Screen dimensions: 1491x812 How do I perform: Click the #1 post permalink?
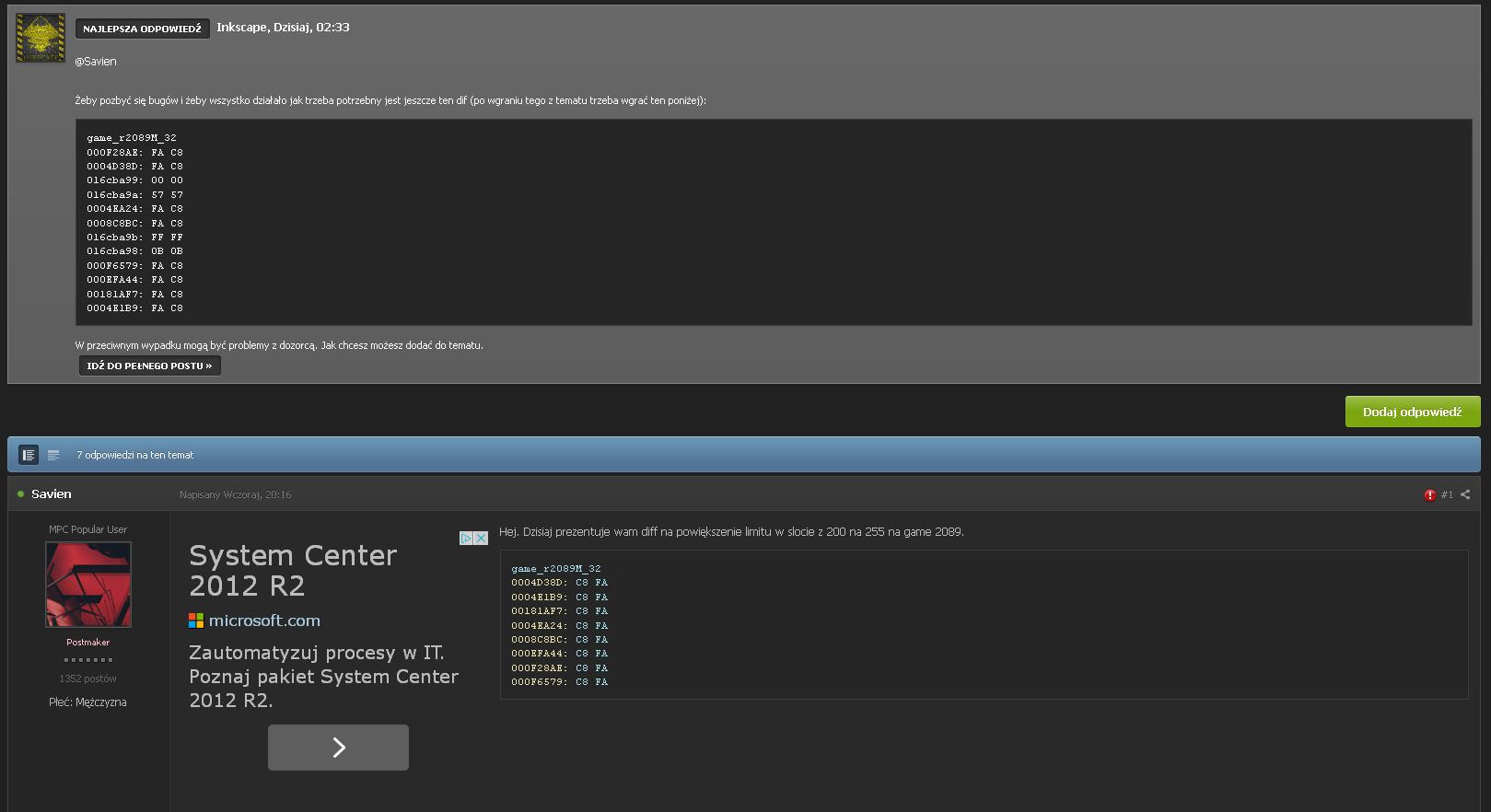(x=1447, y=494)
